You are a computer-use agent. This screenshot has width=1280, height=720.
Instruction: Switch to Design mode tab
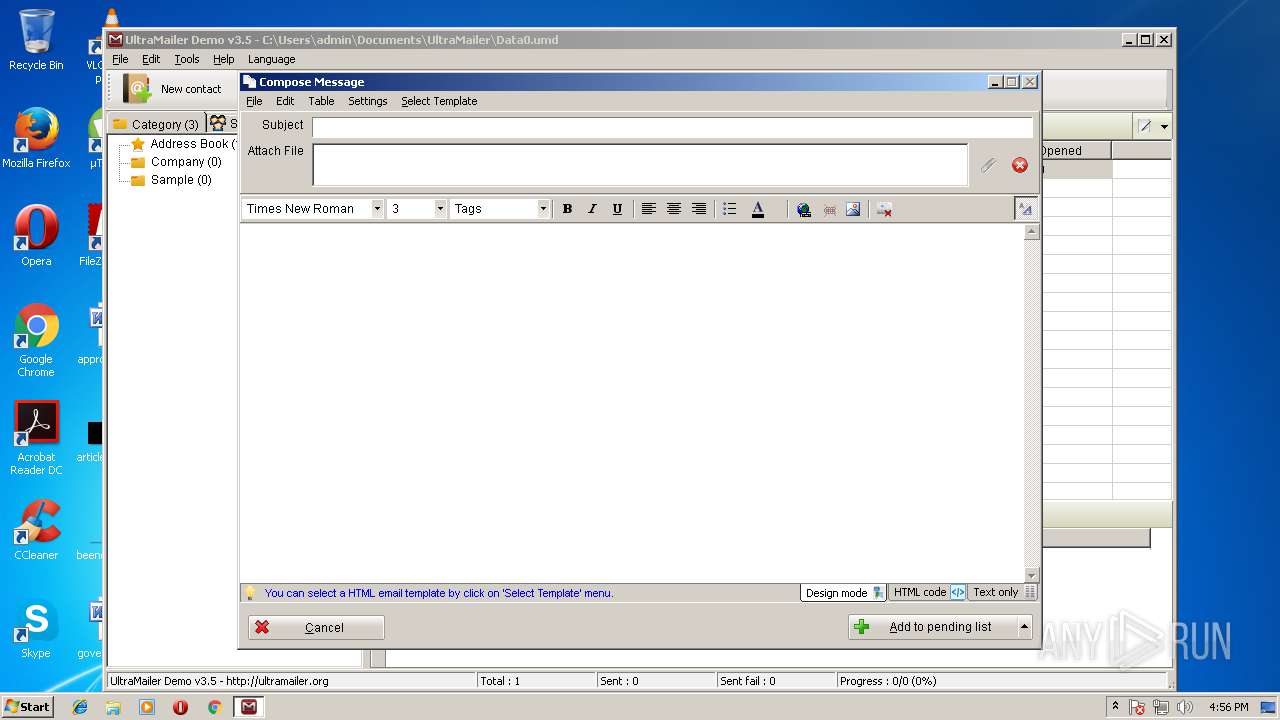[x=844, y=593]
